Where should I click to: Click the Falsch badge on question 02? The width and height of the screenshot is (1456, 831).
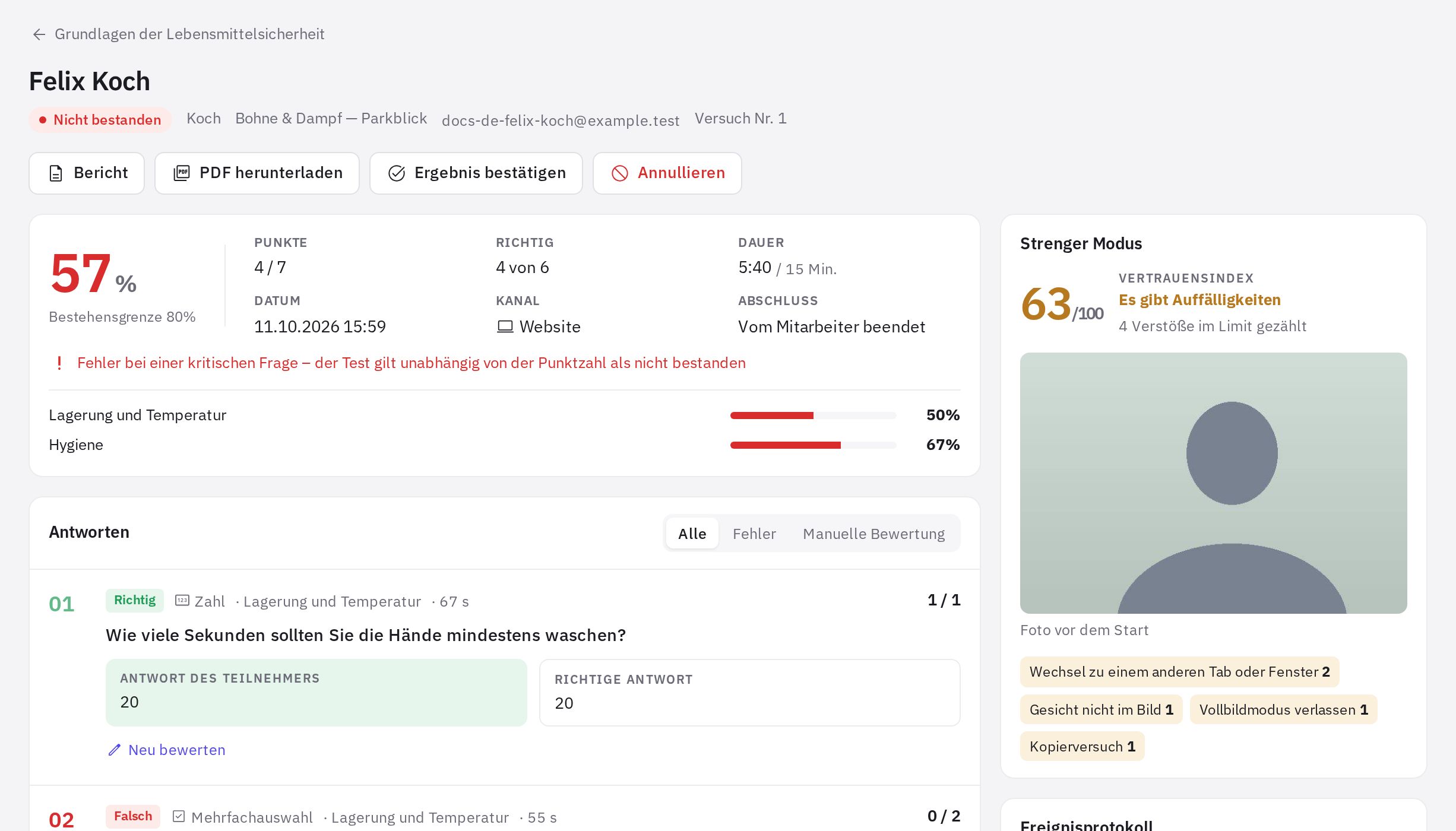133,816
